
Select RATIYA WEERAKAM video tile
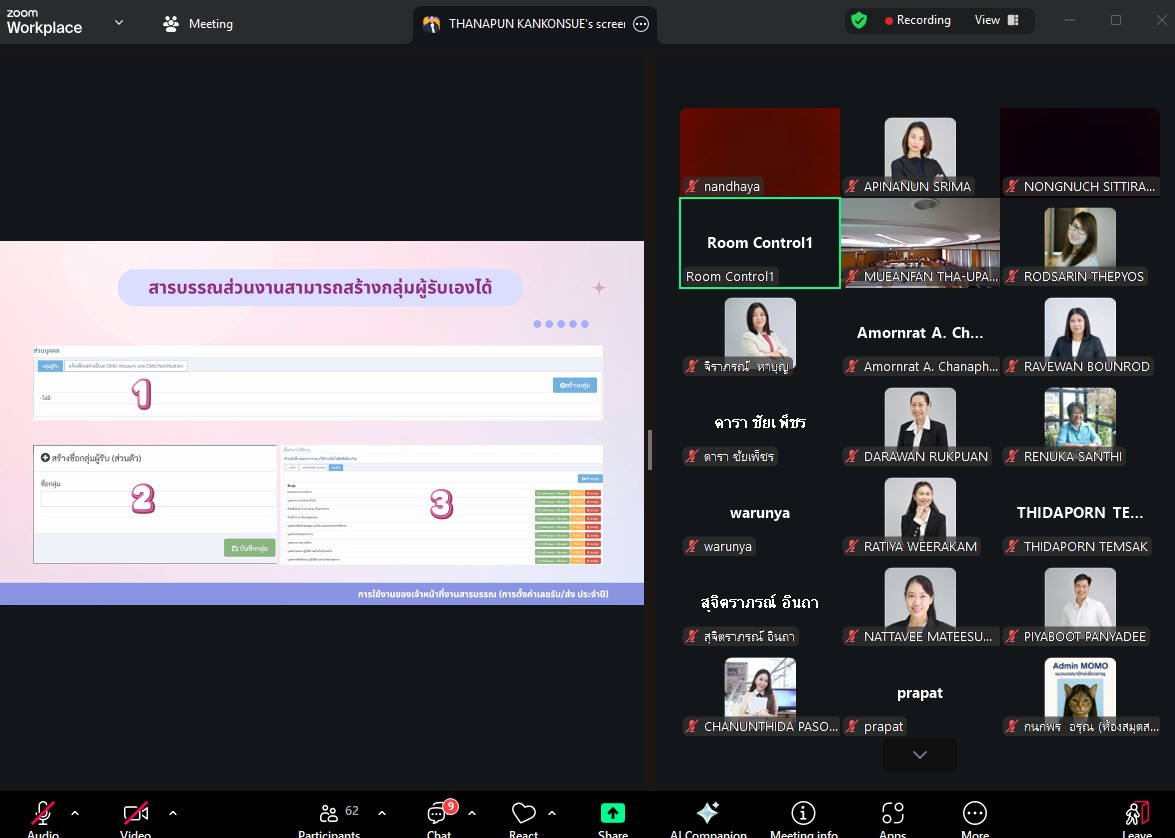click(919, 513)
